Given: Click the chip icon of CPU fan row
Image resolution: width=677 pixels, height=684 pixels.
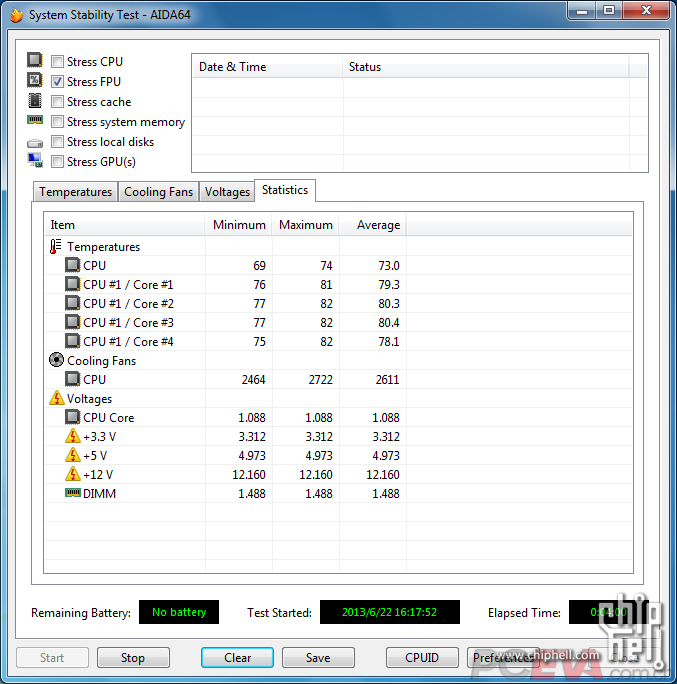Looking at the screenshot, I should click(x=72, y=379).
